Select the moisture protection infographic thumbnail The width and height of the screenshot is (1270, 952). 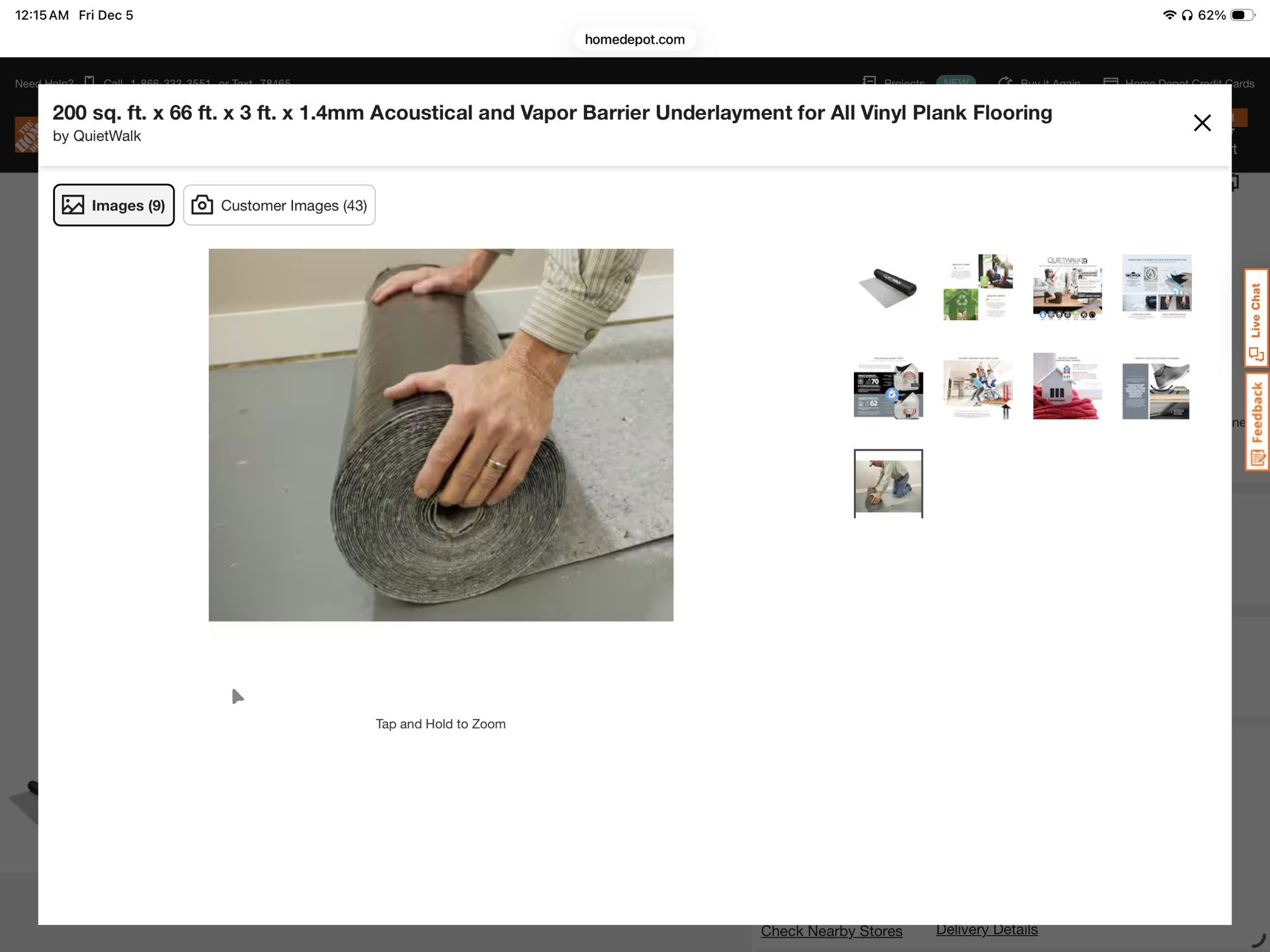pyautogui.click(x=1156, y=287)
